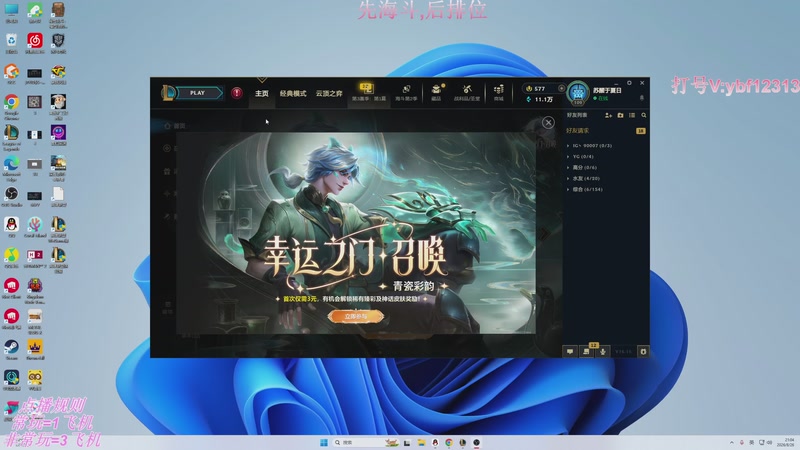800x450 pixels.
Task: Select NetEase Cloud Music desktop icon
Action: [x=35, y=43]
